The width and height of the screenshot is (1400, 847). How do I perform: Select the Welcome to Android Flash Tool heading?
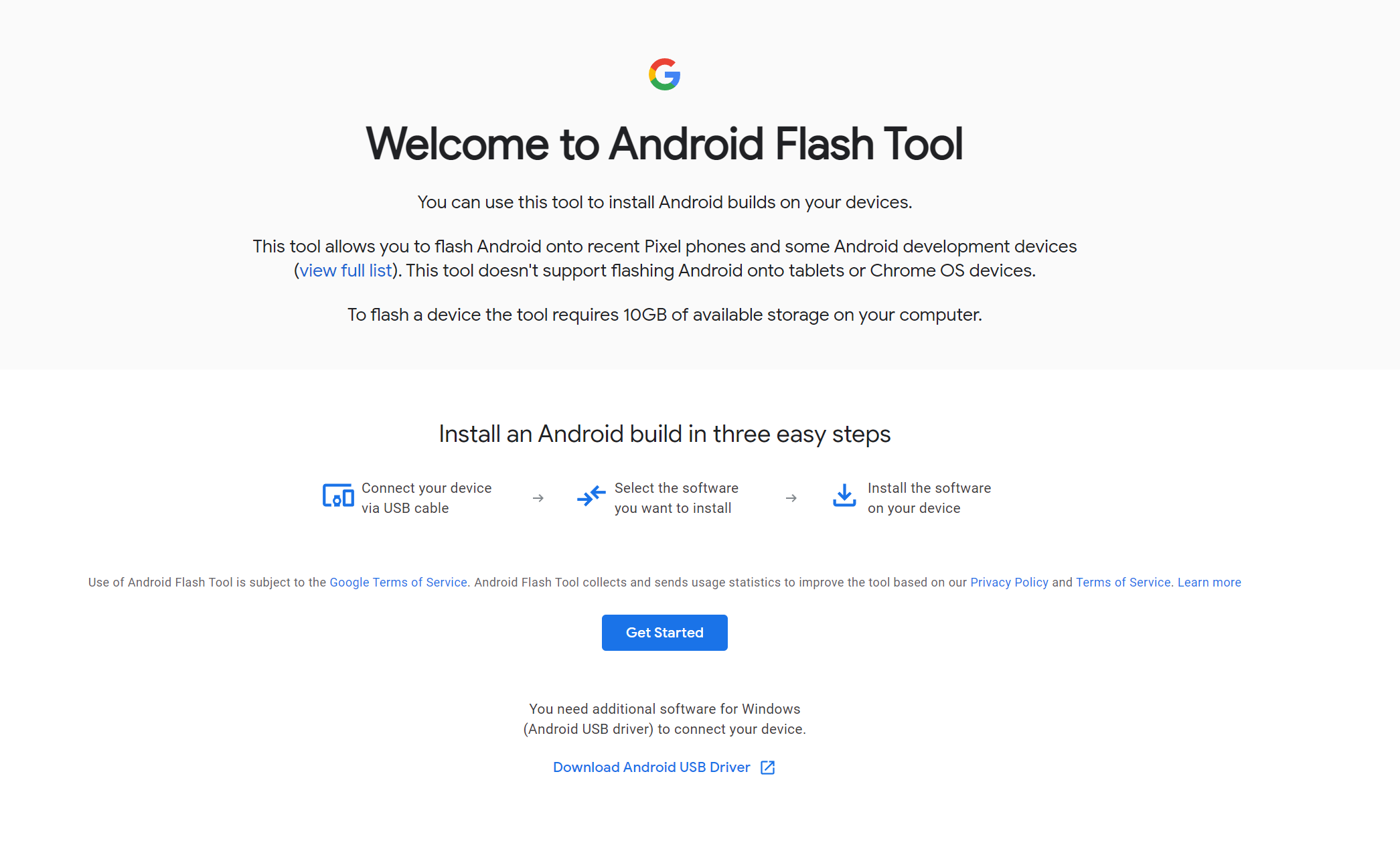[664, 143]
